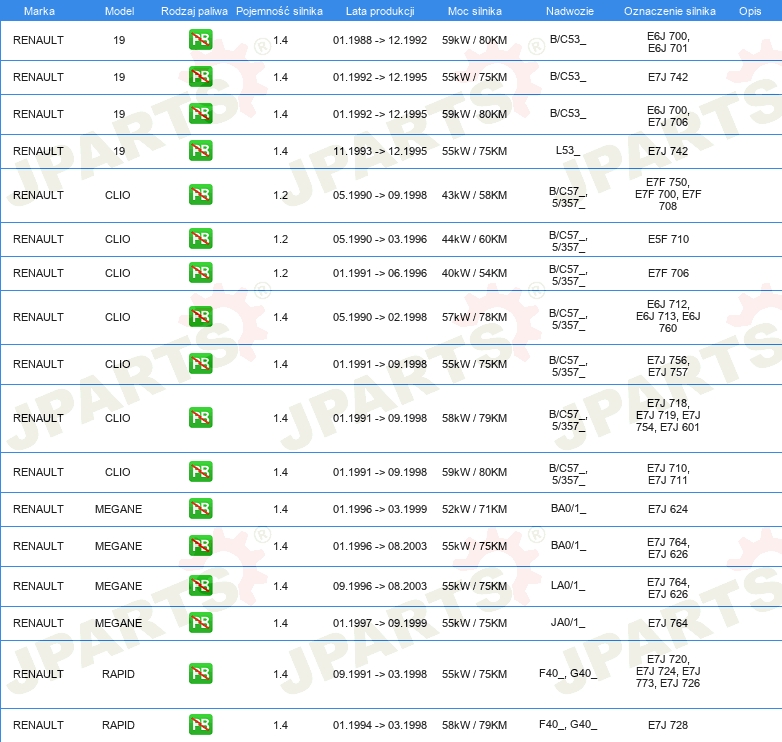Click the petrol icon in the Rapid E7J 728 row
The height and width of the screenshot is (742, 782).
200,725
